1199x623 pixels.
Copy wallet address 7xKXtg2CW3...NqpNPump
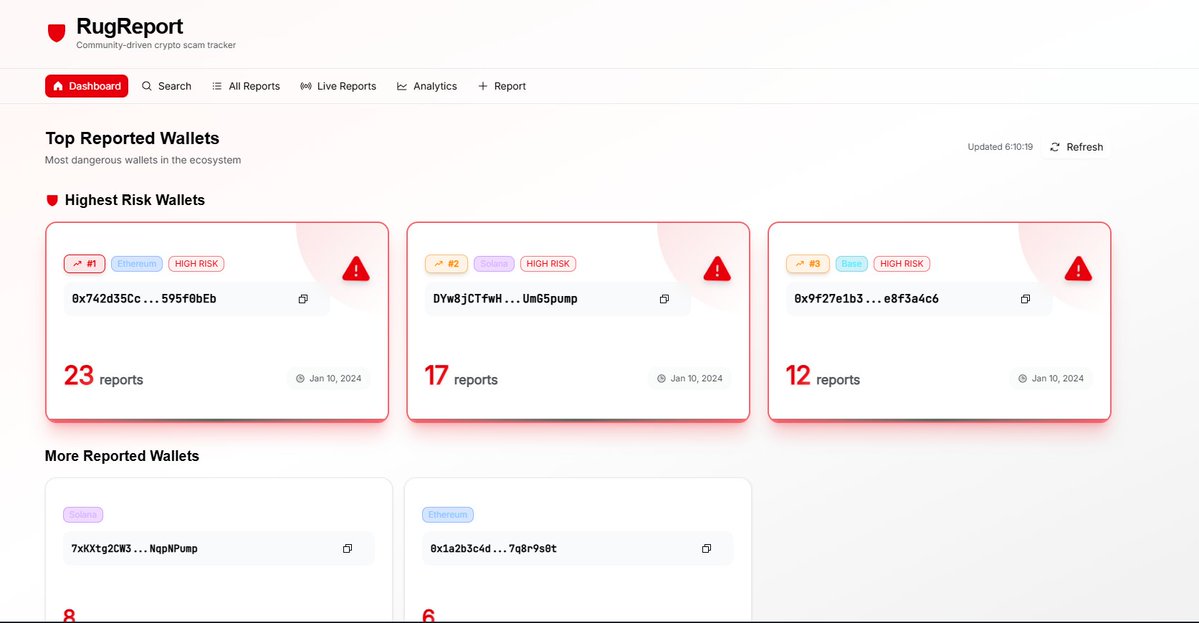tap(347, 549)
